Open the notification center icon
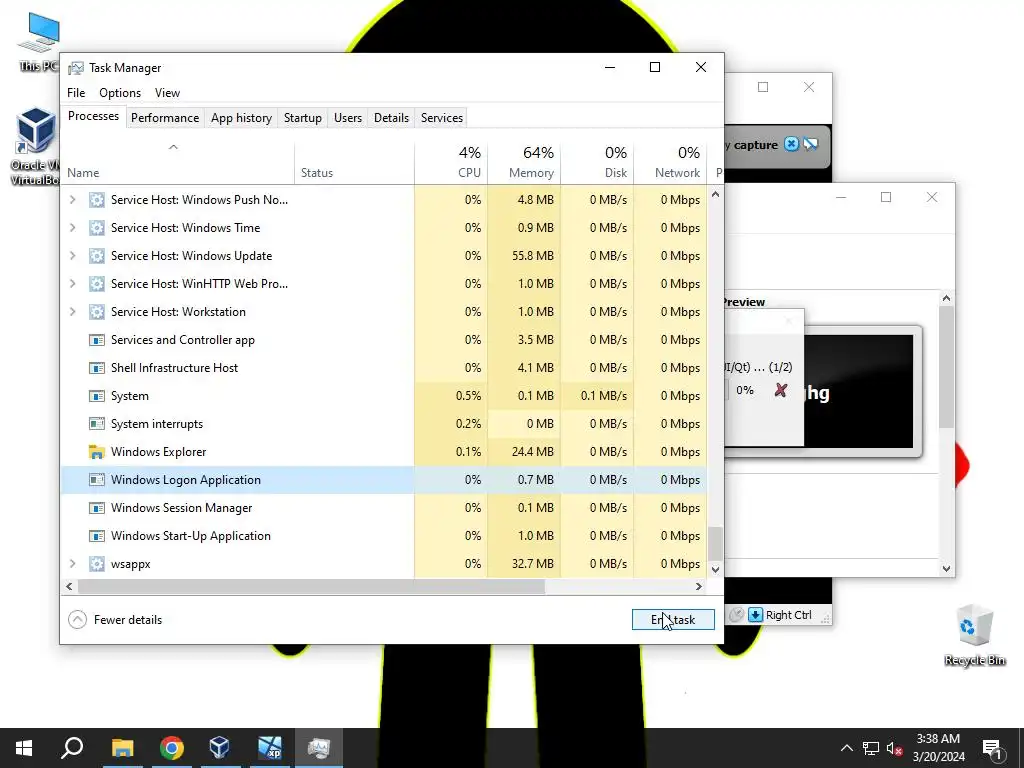The height and width of the screenshot is (768, 1024). click(x=992, y=748)
